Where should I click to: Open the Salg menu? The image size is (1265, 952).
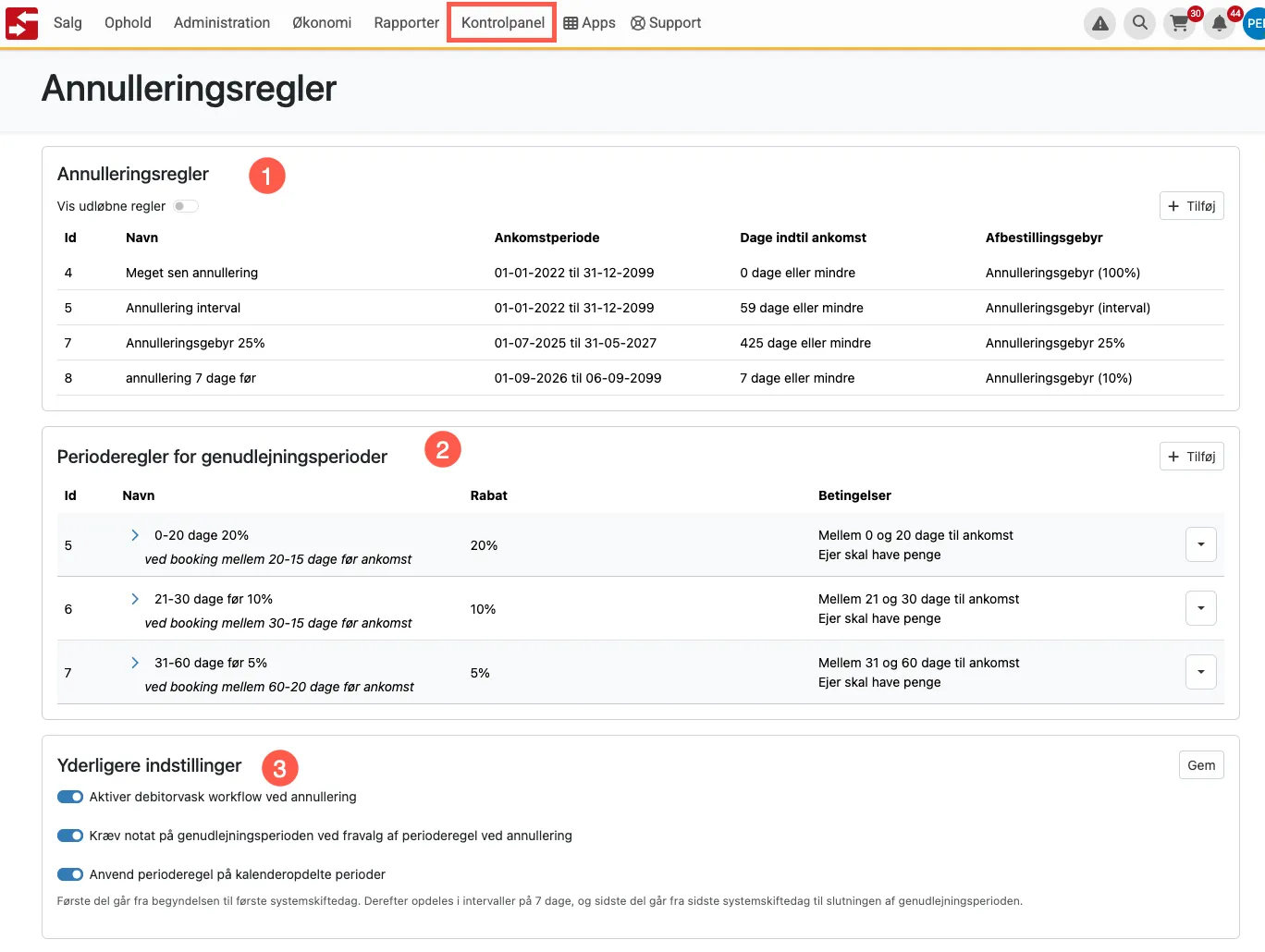[x=68, y=23]
